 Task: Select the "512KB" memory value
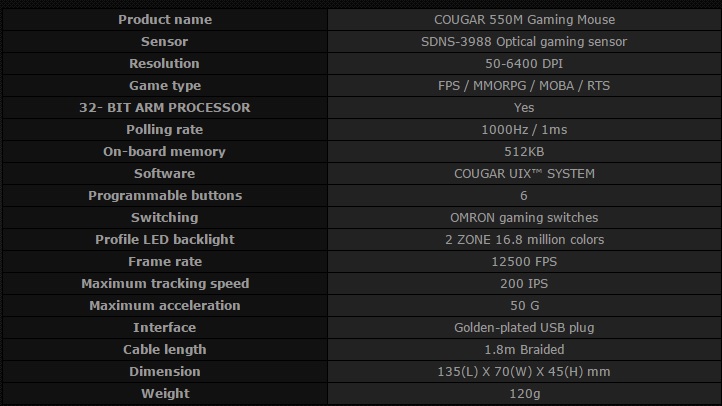(523, 152)
